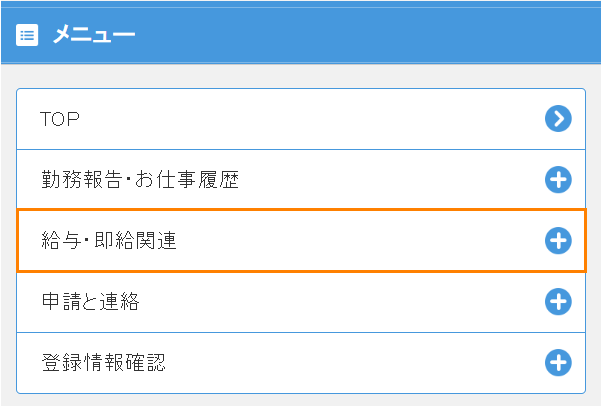Click the list icon beside メニュー header

click(27, 35)
